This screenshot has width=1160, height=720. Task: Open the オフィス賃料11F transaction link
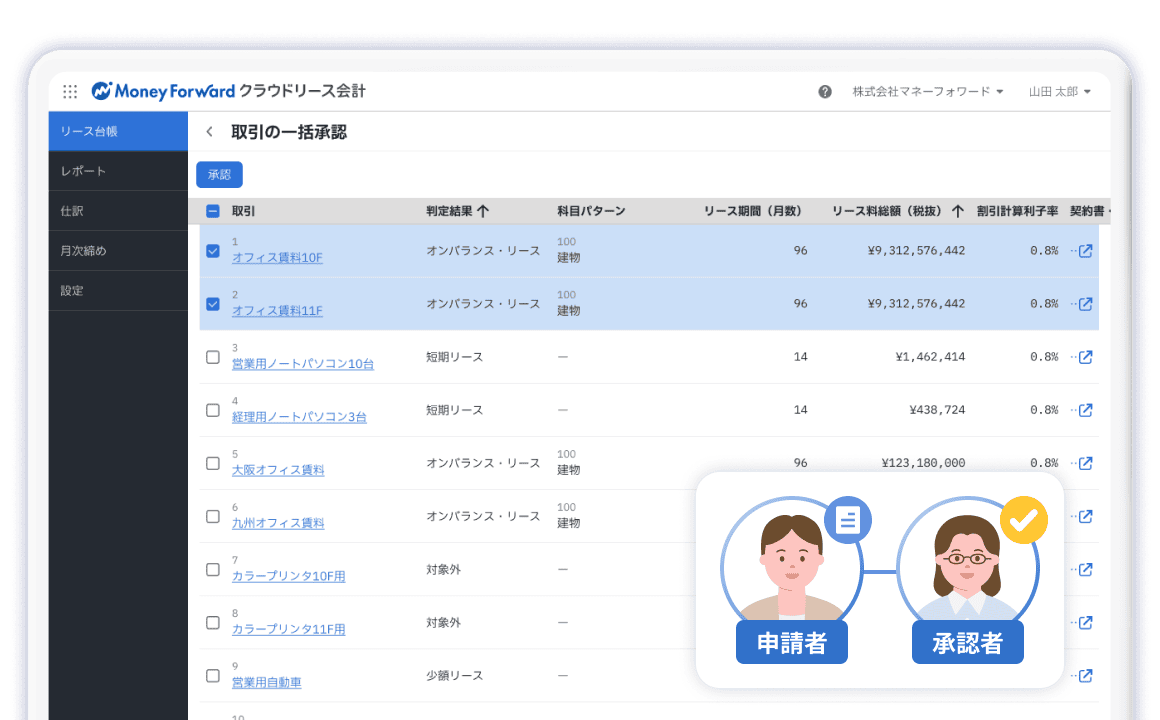tap(277, 311)
